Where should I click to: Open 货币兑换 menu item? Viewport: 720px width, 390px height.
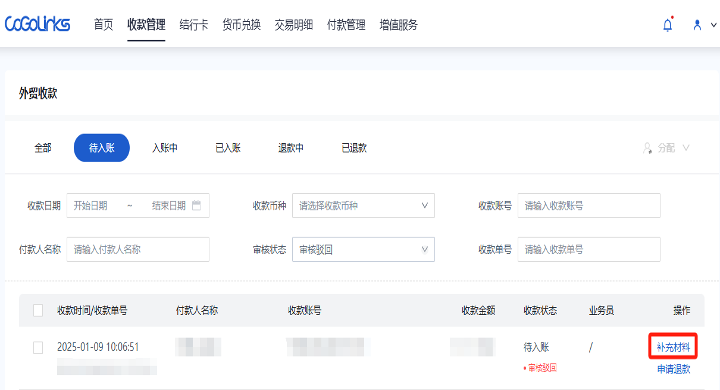242,25
